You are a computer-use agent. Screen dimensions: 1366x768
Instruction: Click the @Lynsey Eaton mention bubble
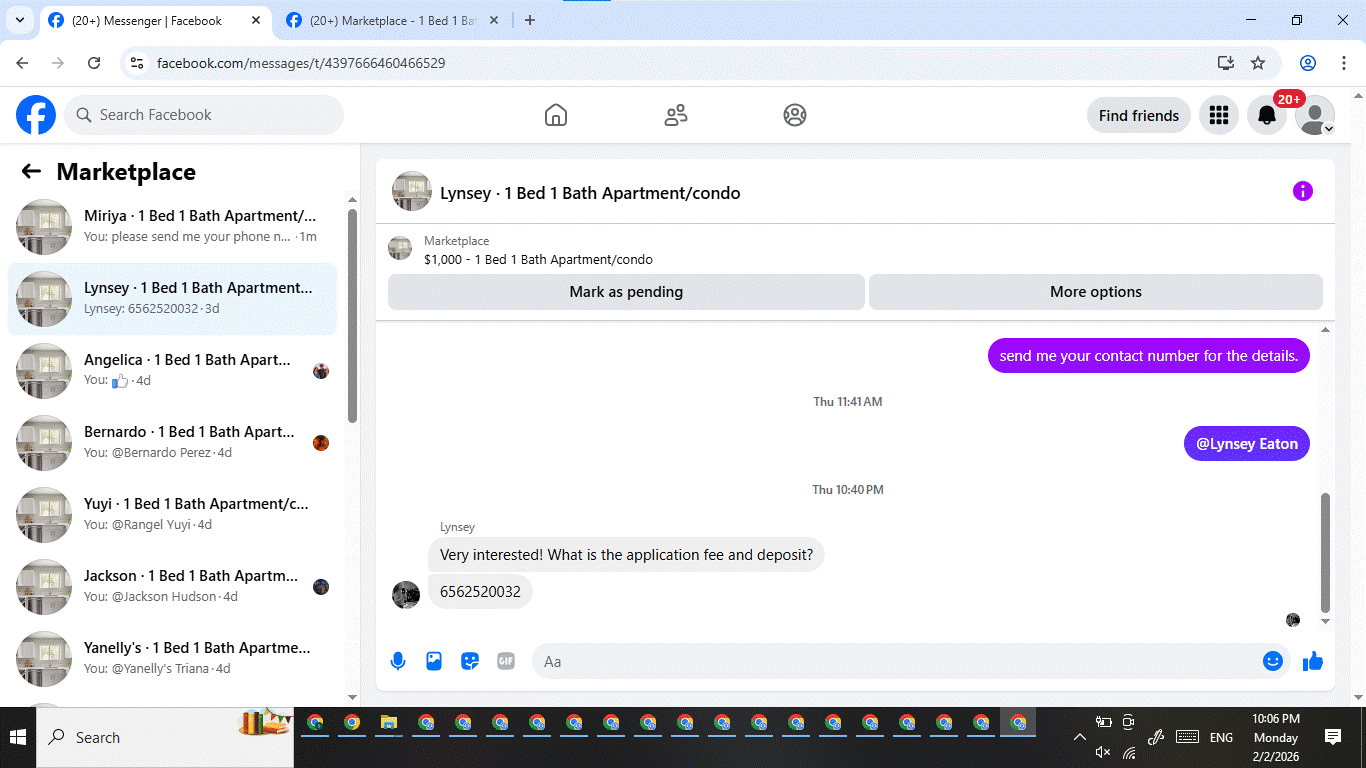1247,444
